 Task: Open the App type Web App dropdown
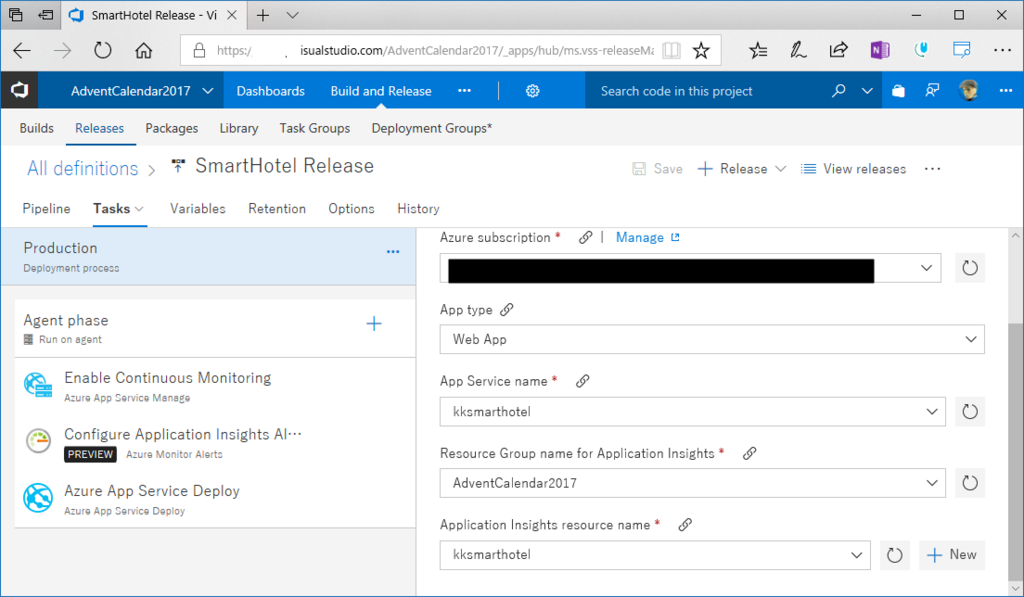[x=712, y=339]
